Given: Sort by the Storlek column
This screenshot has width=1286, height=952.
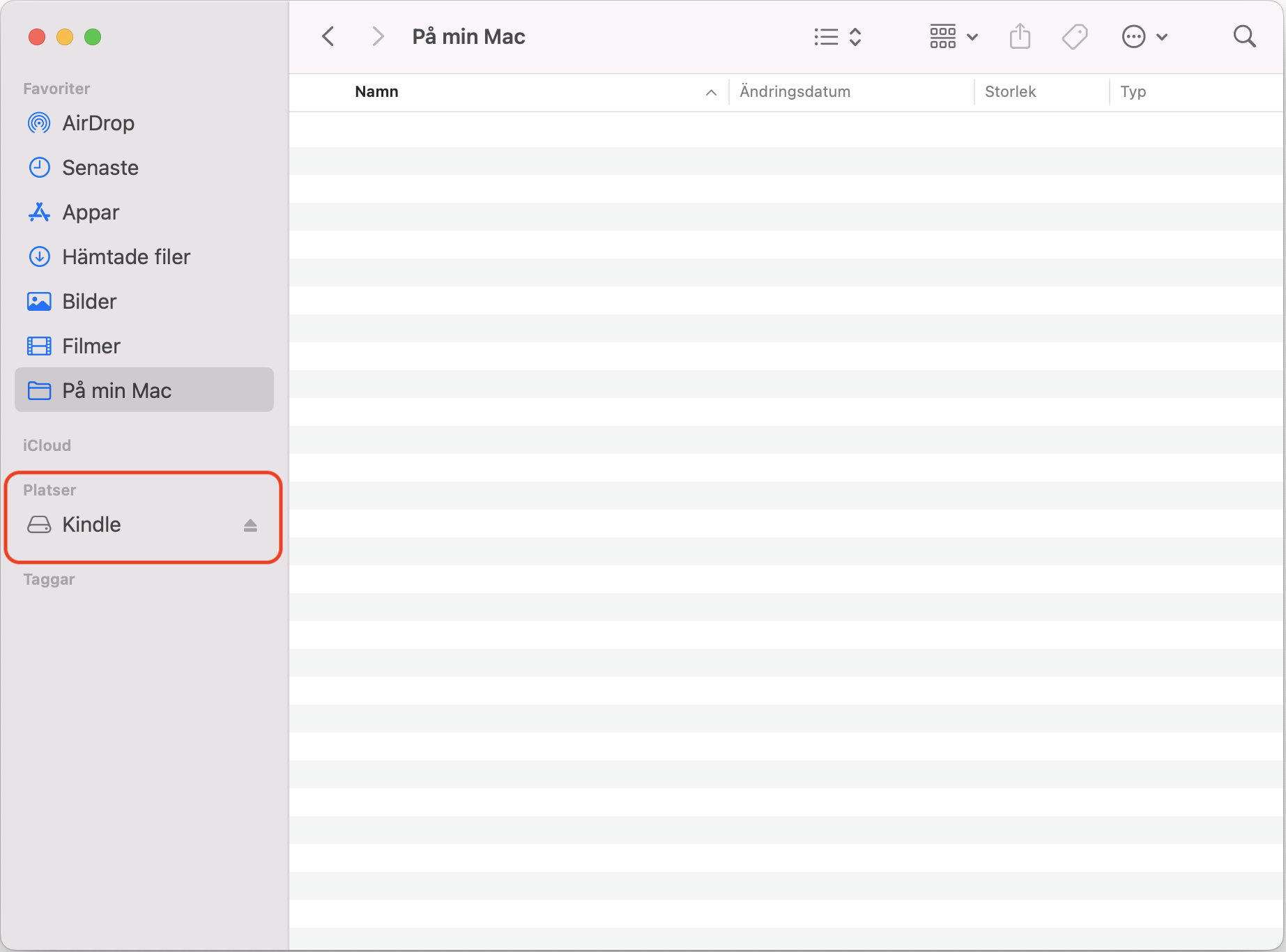Looking at the screenshot, I should [x=1010, y=92].
